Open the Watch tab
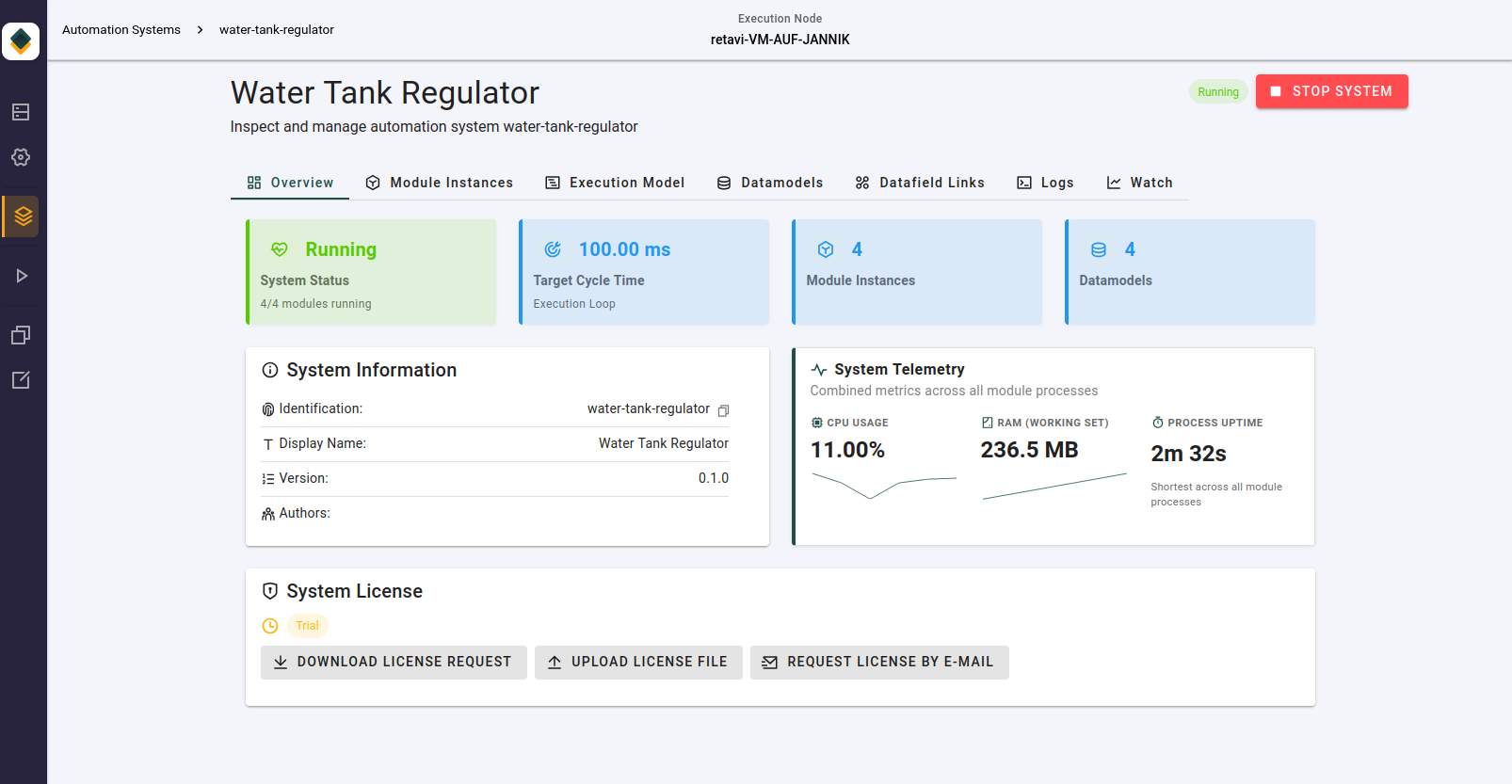This screenshot has height=784, width=1512. pos(1139,183)
